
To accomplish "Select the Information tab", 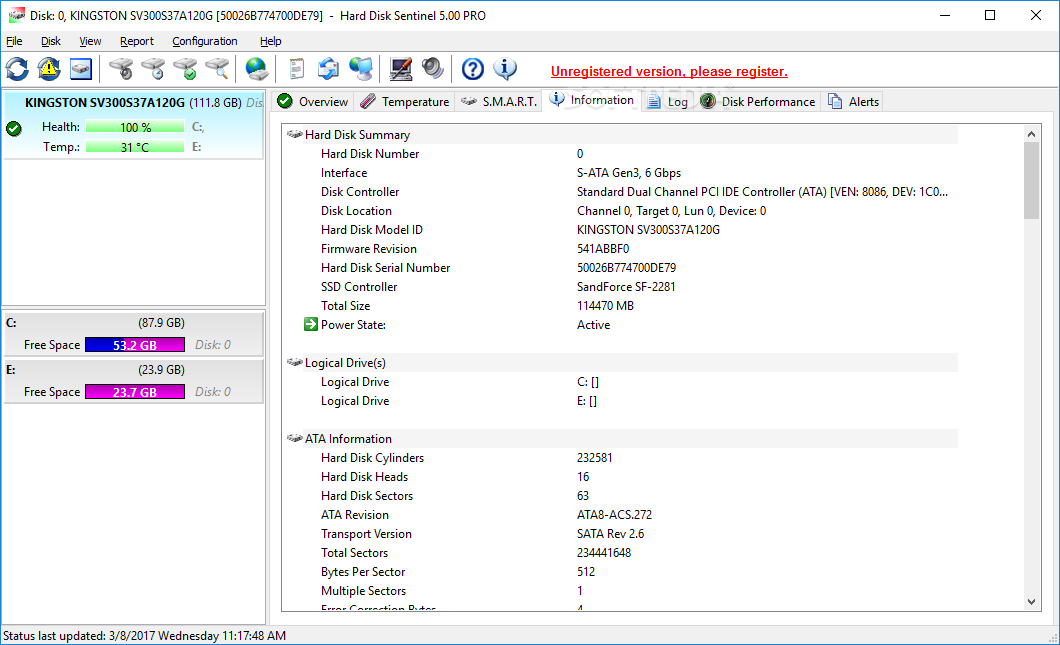I will (592, 100).
